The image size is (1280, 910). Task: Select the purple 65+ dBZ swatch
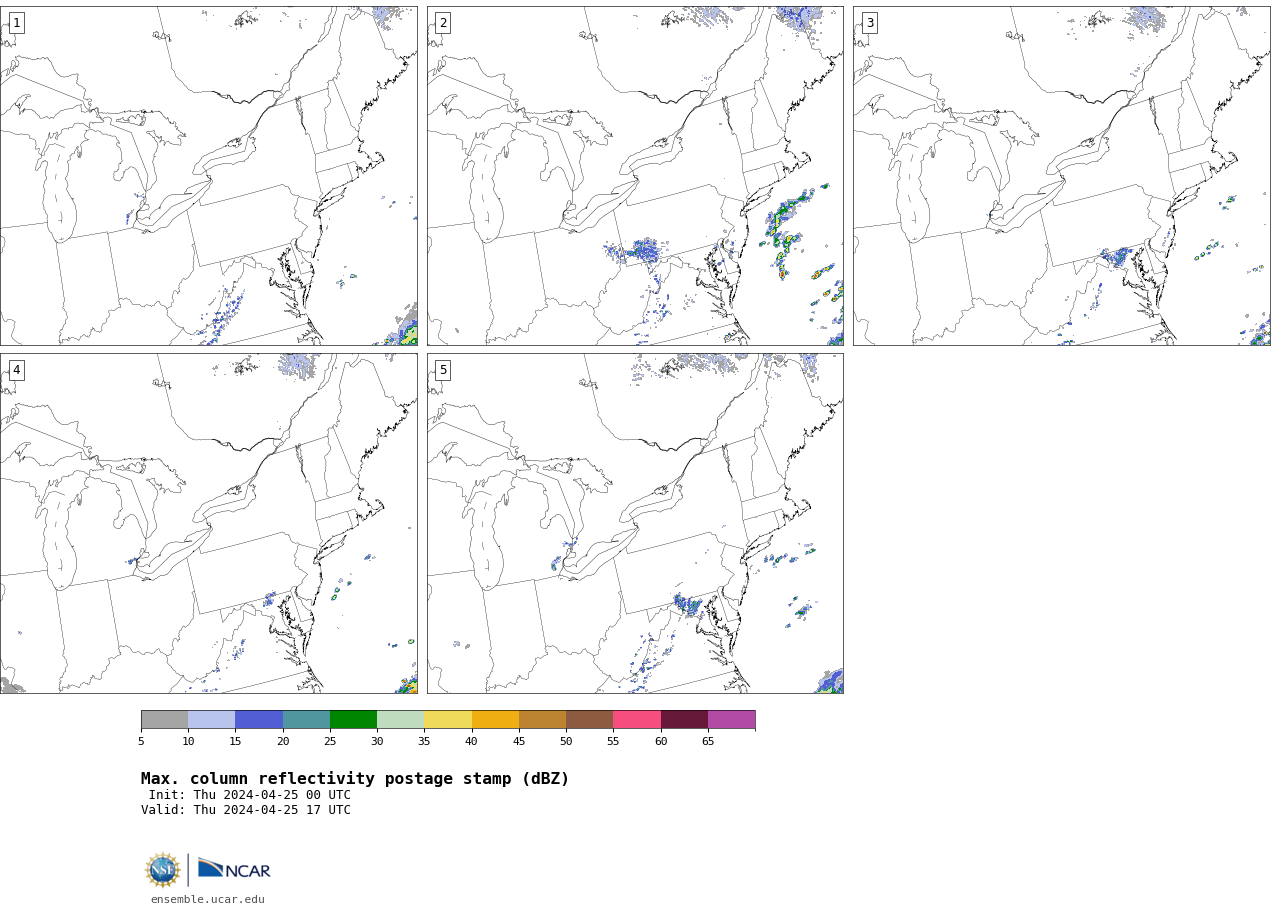(731, 720)
